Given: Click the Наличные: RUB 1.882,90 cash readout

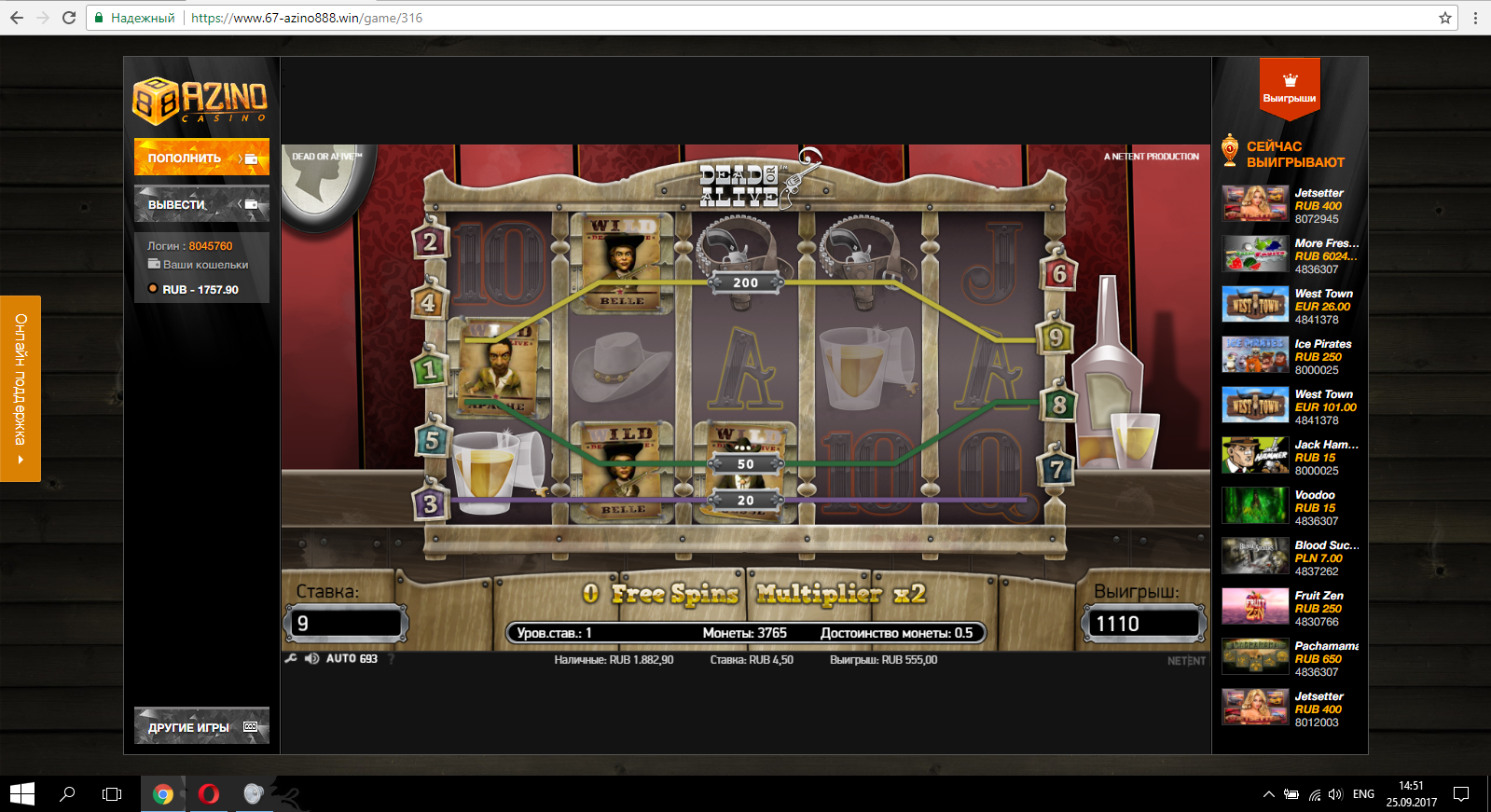Looking at the screenshot, I should pos(614,659).
